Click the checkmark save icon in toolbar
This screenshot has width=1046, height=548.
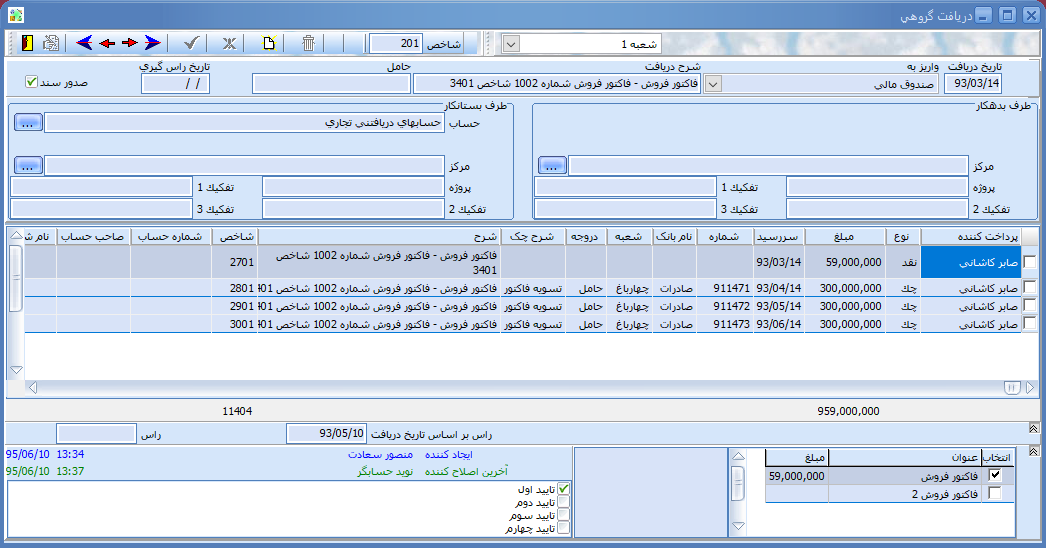[x=191, y=43]
